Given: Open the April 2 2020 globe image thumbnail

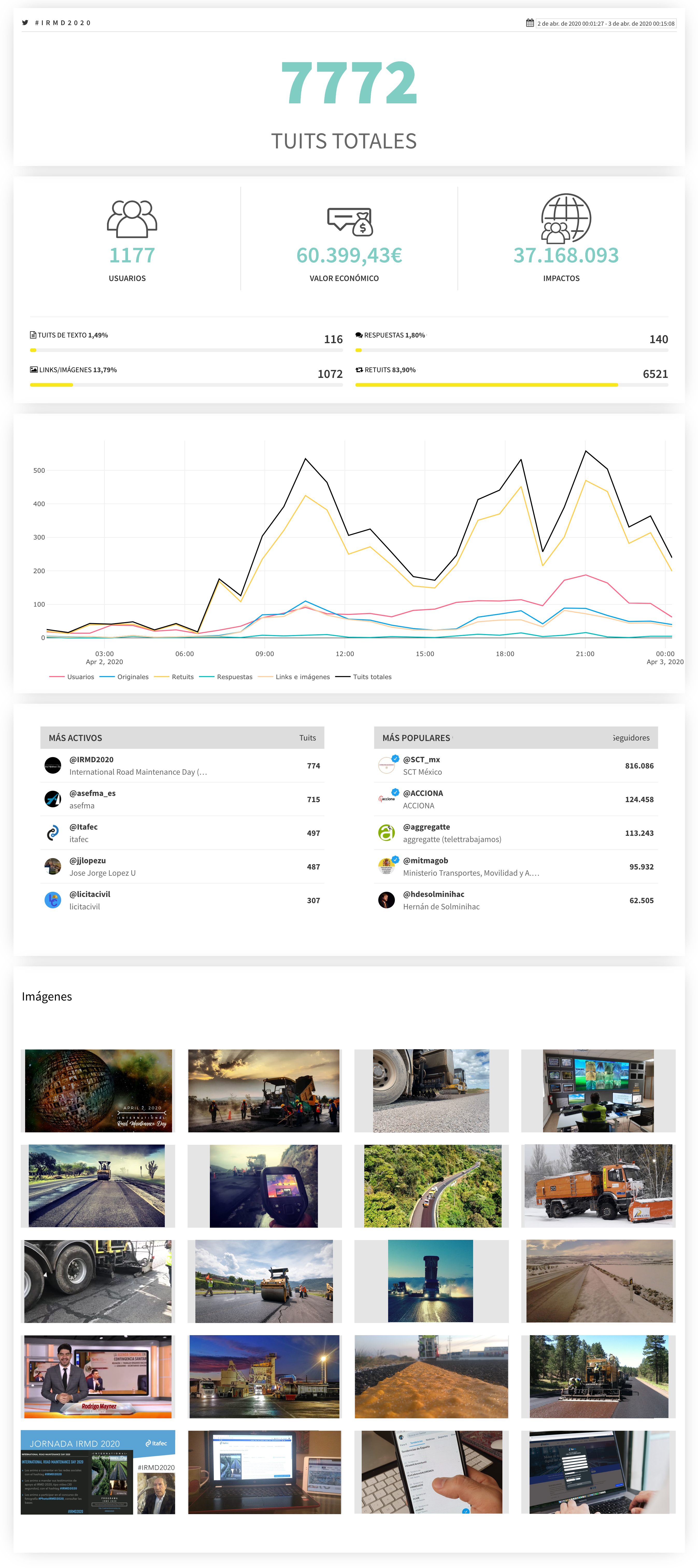Looking at the screenshot, I should 98,1091.
